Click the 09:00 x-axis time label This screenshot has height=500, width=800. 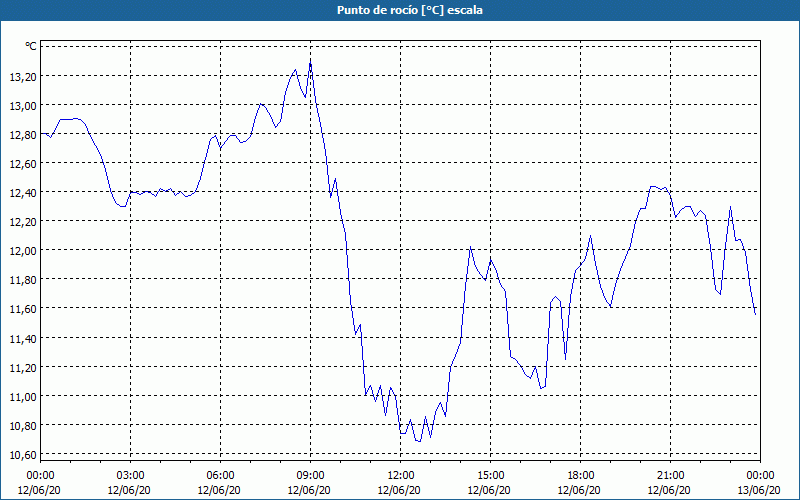tap(310, 476)
